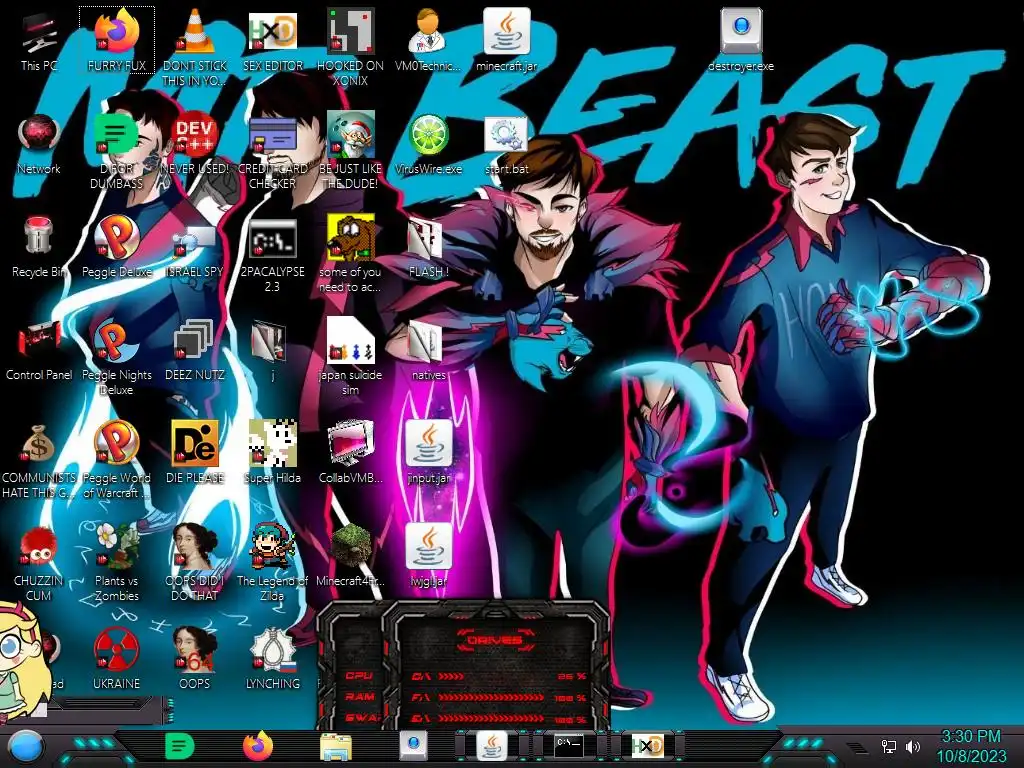Select the VirusWire.exe lime icon
This screenshot has width=1024, height=768.
(x=428, y=144)
